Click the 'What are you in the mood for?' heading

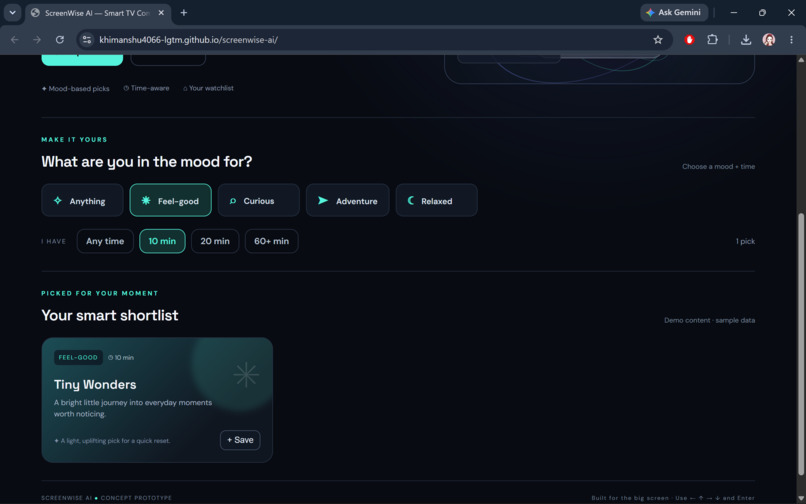(147, 161)
